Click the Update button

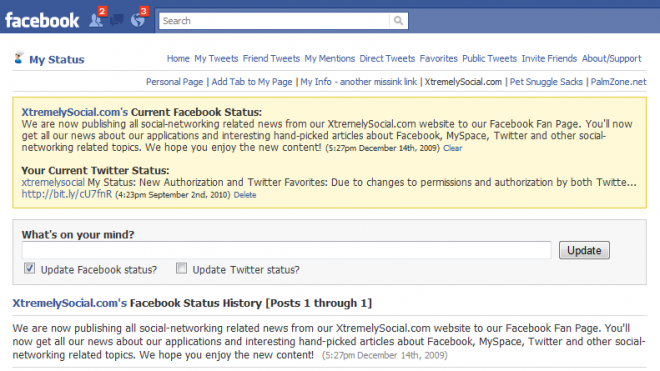584,250
